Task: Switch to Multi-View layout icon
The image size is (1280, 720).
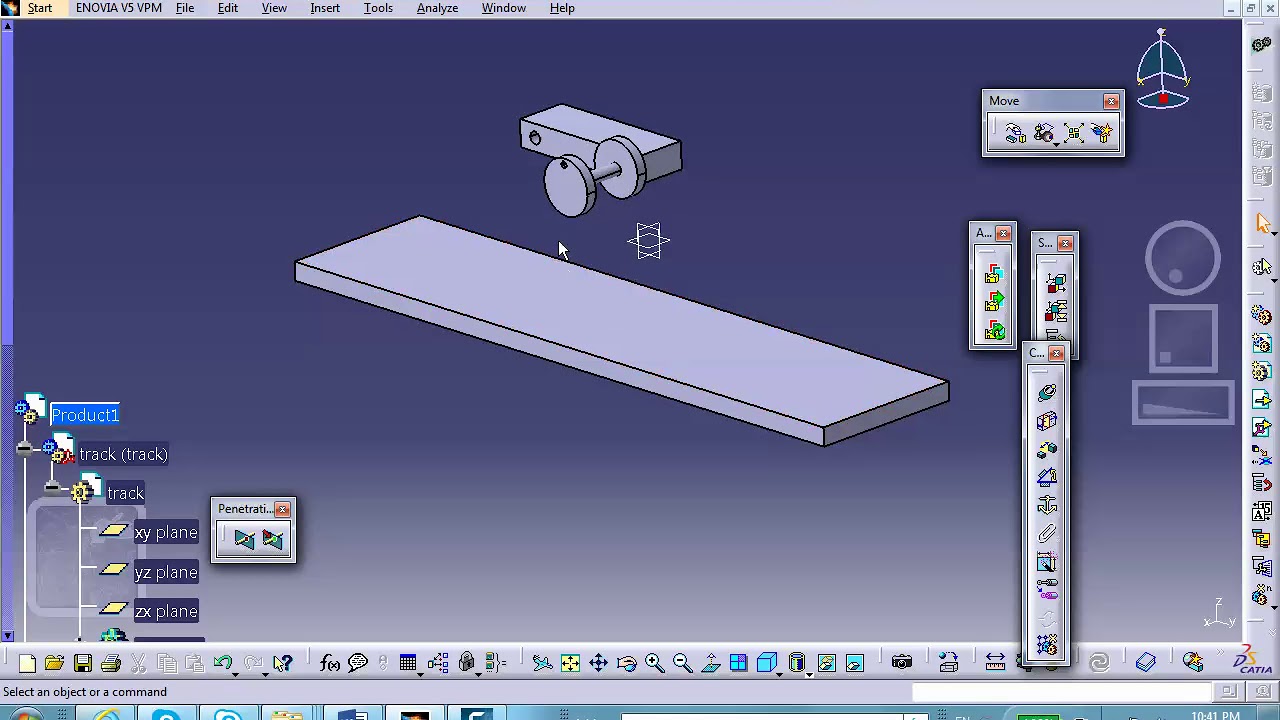Action: tap(738, 663)
